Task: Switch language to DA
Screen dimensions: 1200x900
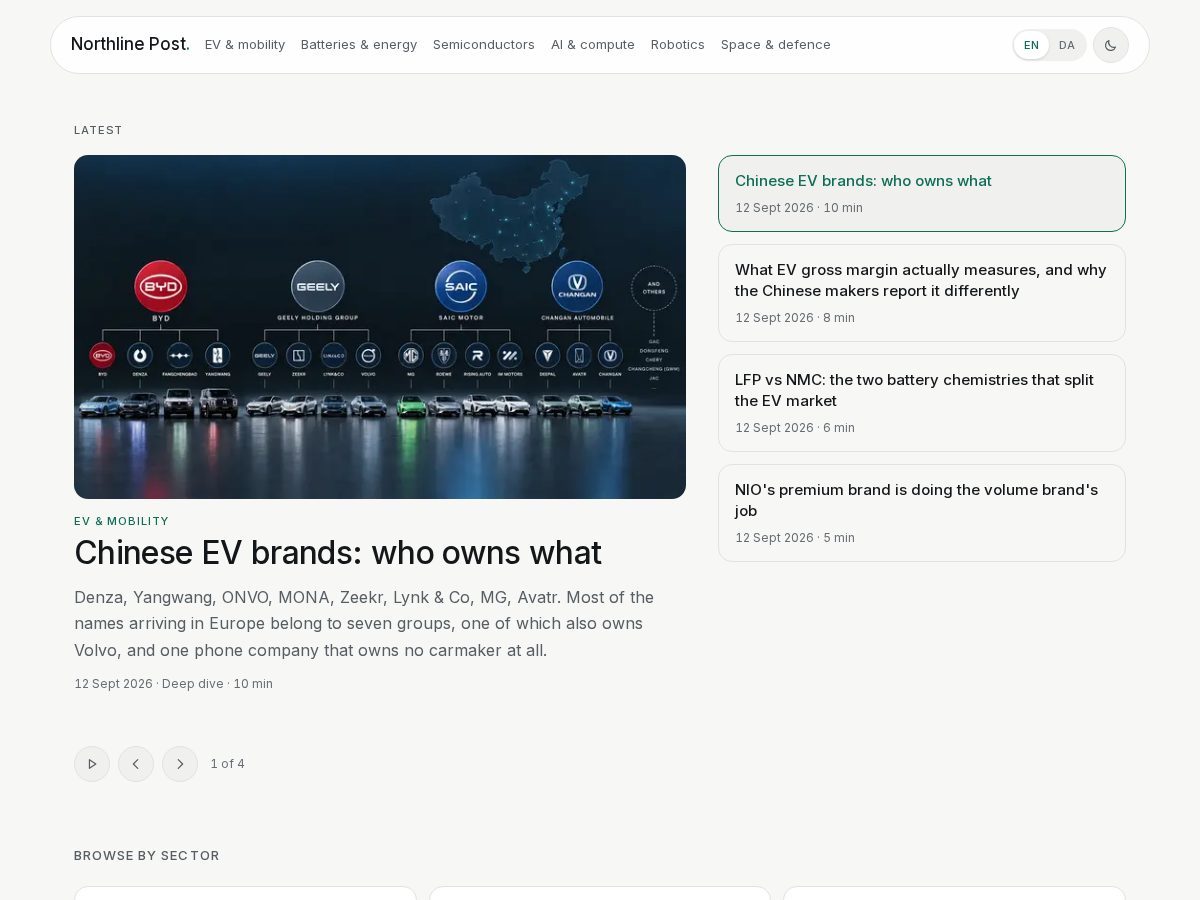Action: [x=1067, y=45]
